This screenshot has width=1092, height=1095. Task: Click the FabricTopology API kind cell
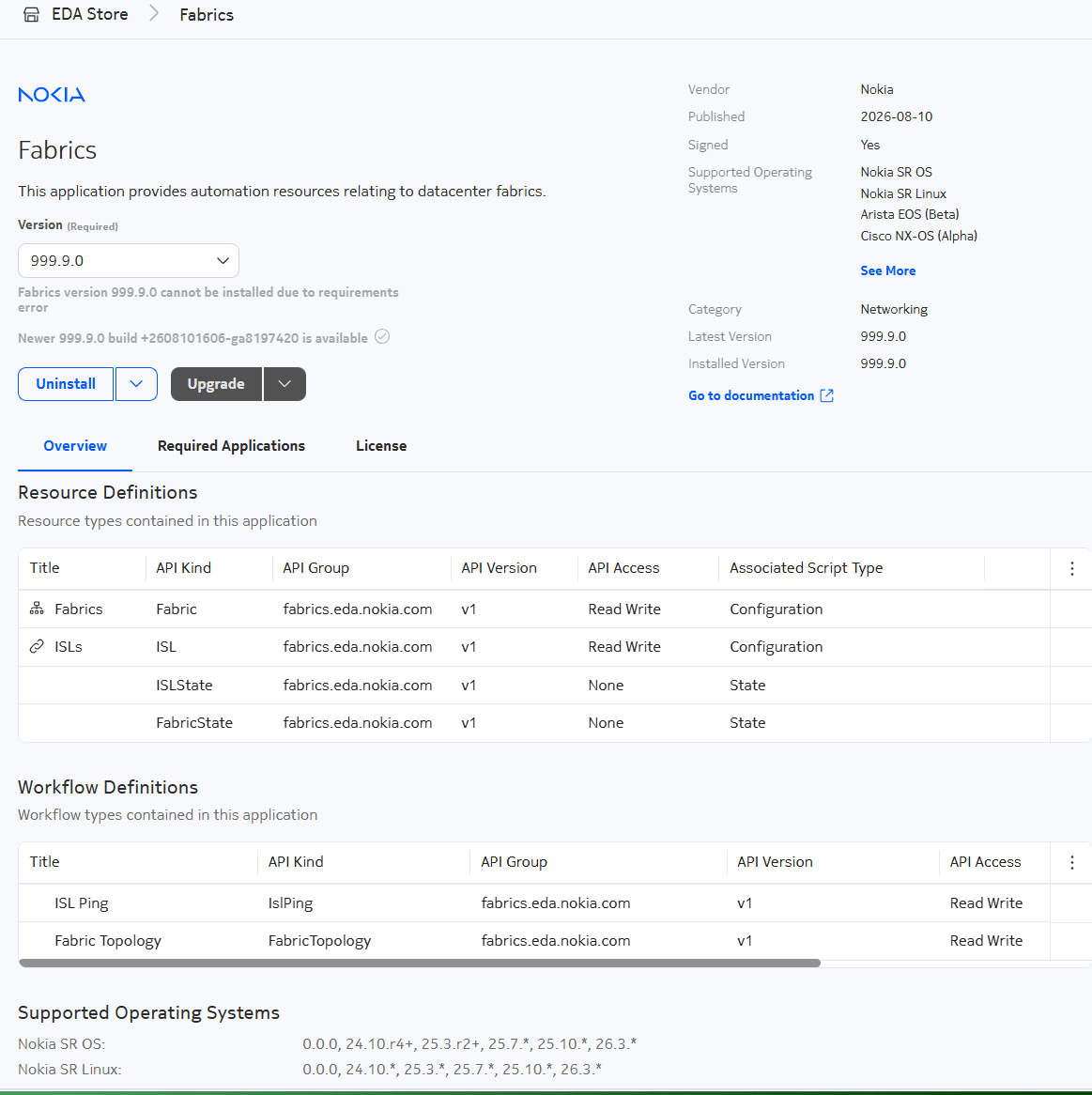click(x=320, y=941)
